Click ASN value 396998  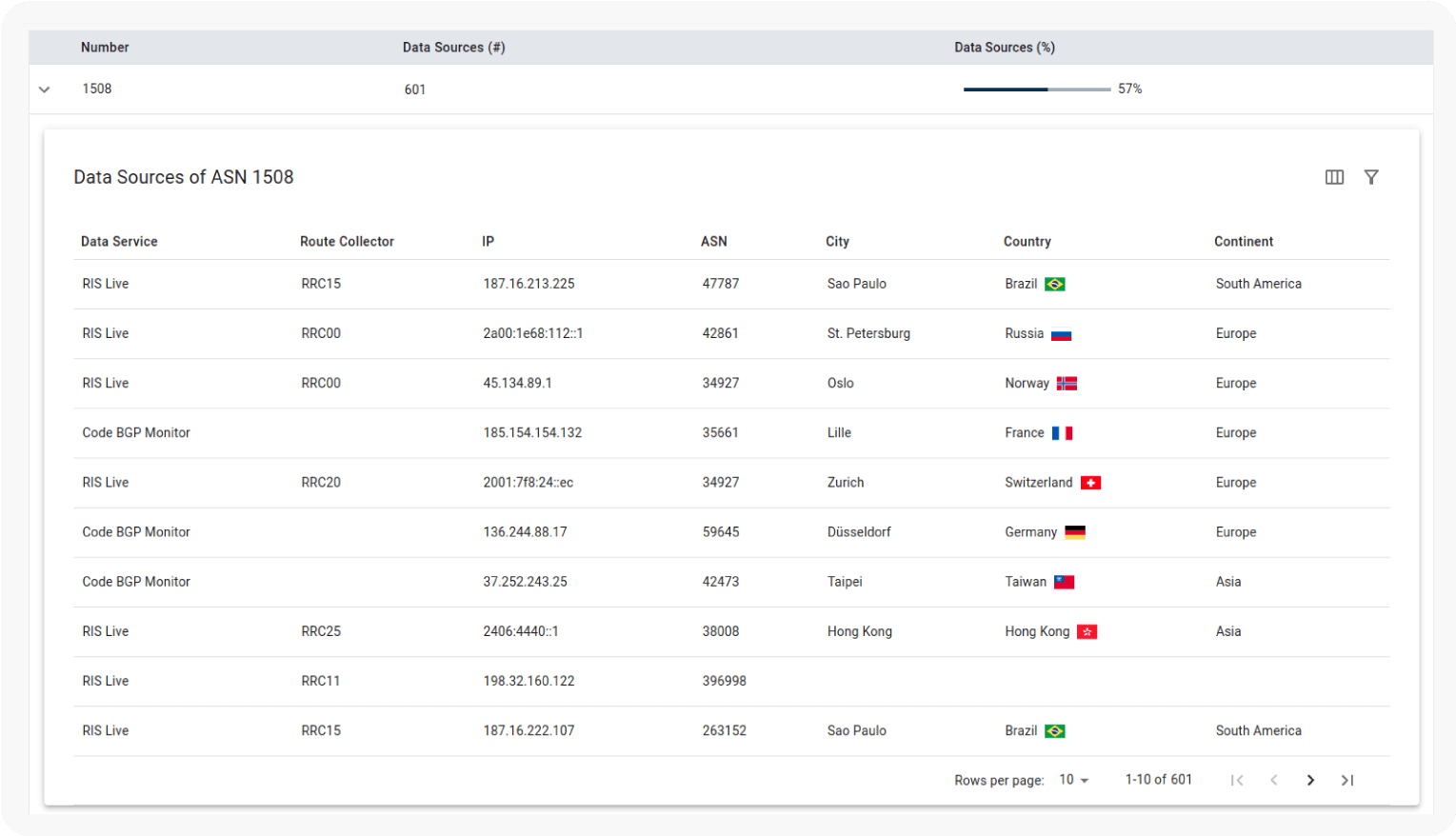coord(724,681)
